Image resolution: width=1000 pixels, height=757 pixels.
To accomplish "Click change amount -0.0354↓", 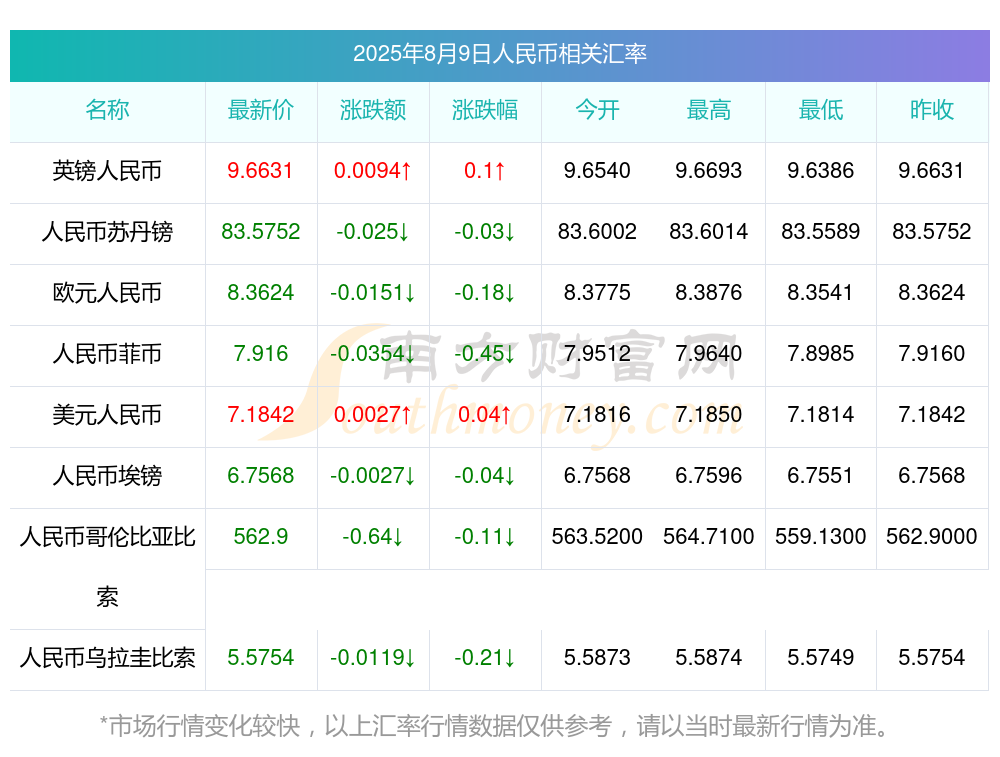I will pyautogui.click(x=373, y=353).
